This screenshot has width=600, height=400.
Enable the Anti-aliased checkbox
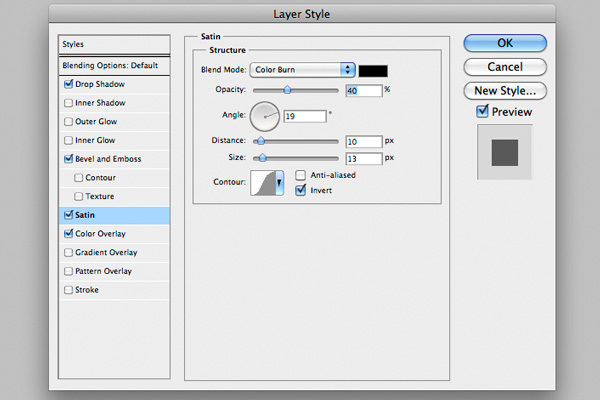pos(301,175)
